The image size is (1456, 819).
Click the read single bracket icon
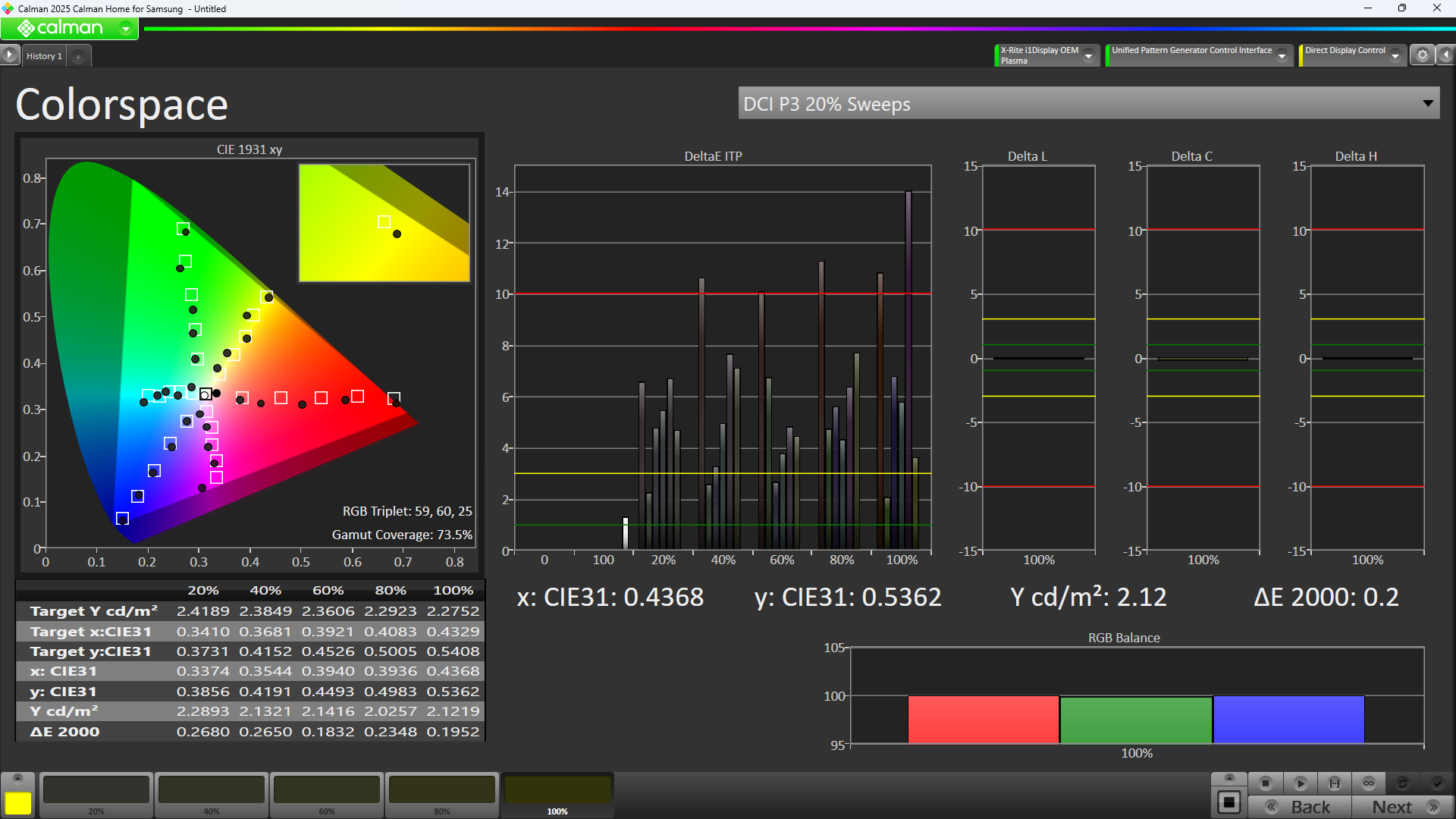tap(1334, 783)
